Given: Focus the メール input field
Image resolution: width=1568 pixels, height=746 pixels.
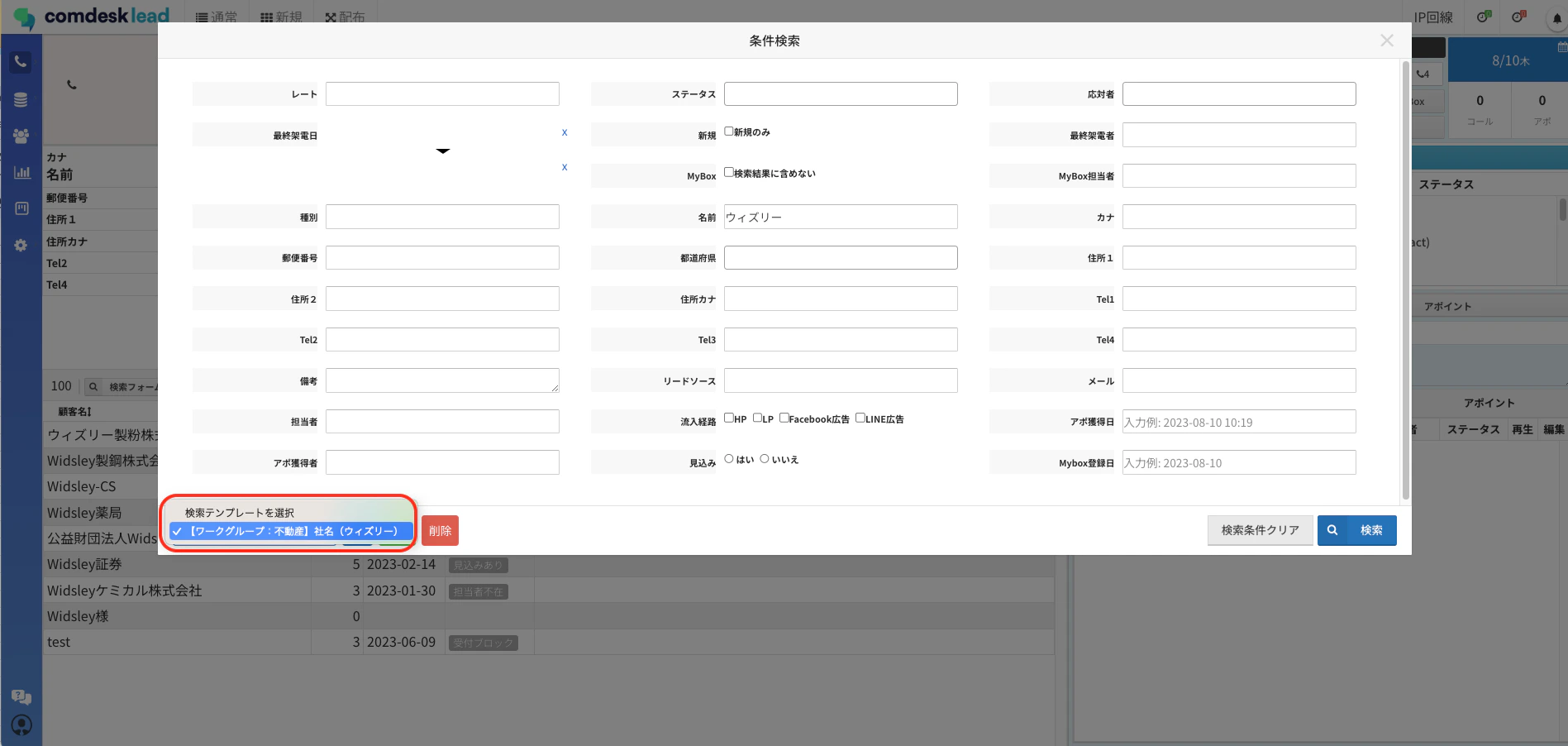Looking at the screenshot, I should click(x=1239, y=380).
